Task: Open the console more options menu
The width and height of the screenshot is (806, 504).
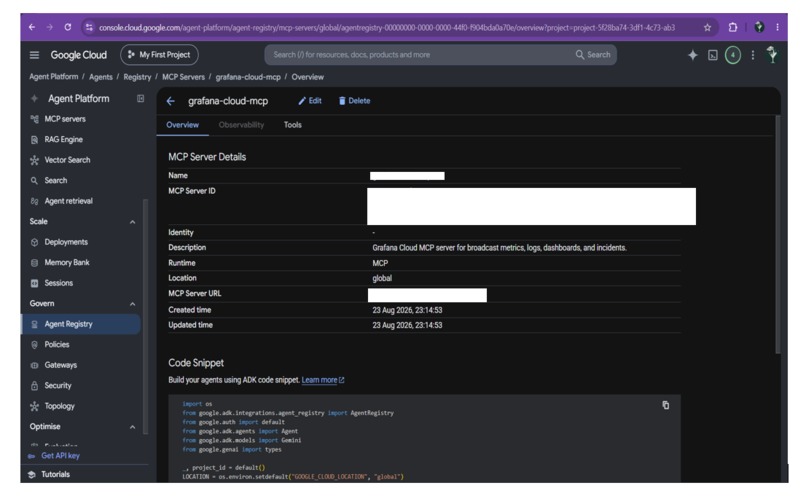Action: 753,55
